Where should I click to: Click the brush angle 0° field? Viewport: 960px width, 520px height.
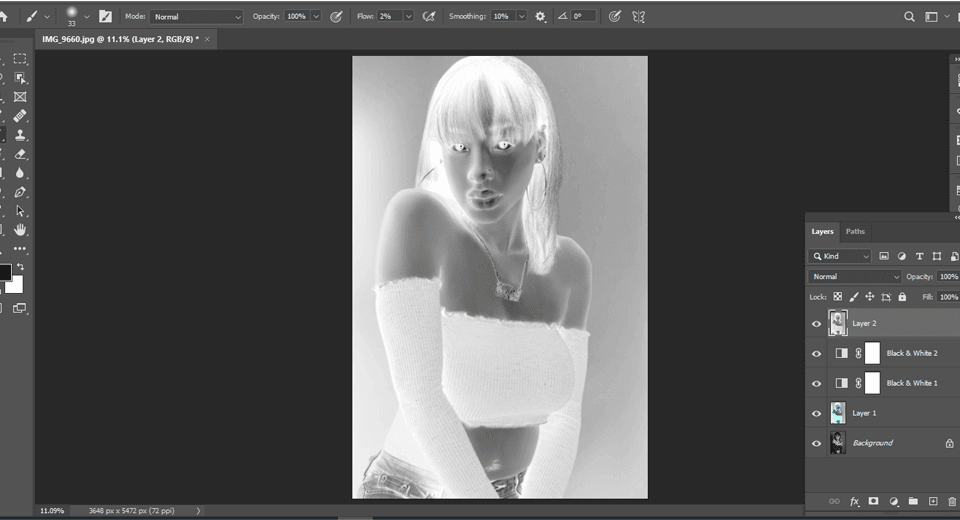click(583, 17)
